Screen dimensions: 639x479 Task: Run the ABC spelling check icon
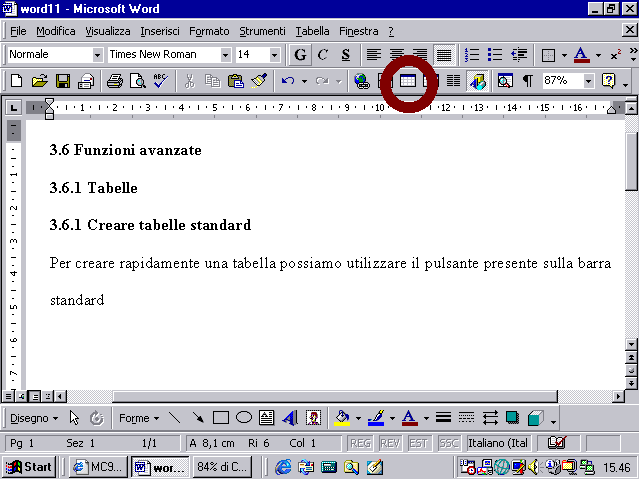[x=161, y=81]
